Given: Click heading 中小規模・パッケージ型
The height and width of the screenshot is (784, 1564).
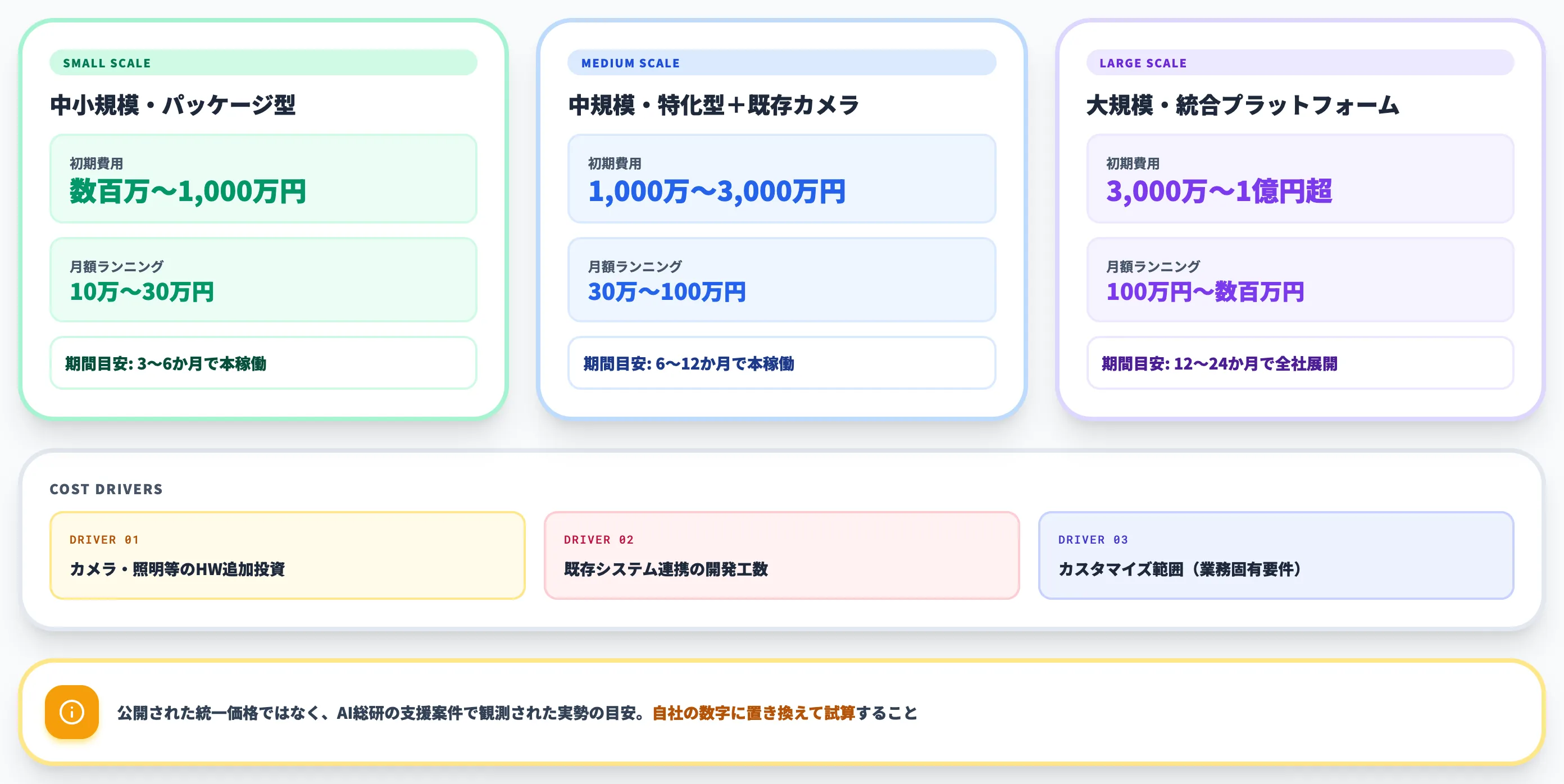Looking at the screenshot, I should [x=172, y=105].
